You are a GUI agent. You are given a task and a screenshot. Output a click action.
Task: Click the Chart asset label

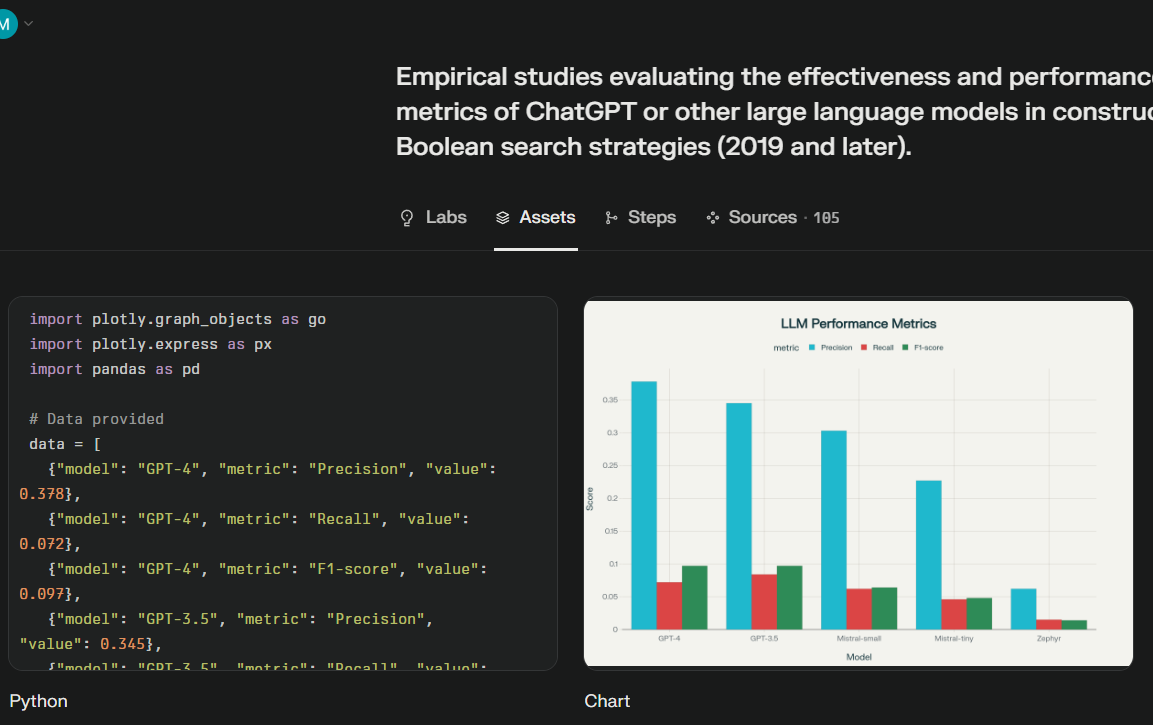coord(607,701)
